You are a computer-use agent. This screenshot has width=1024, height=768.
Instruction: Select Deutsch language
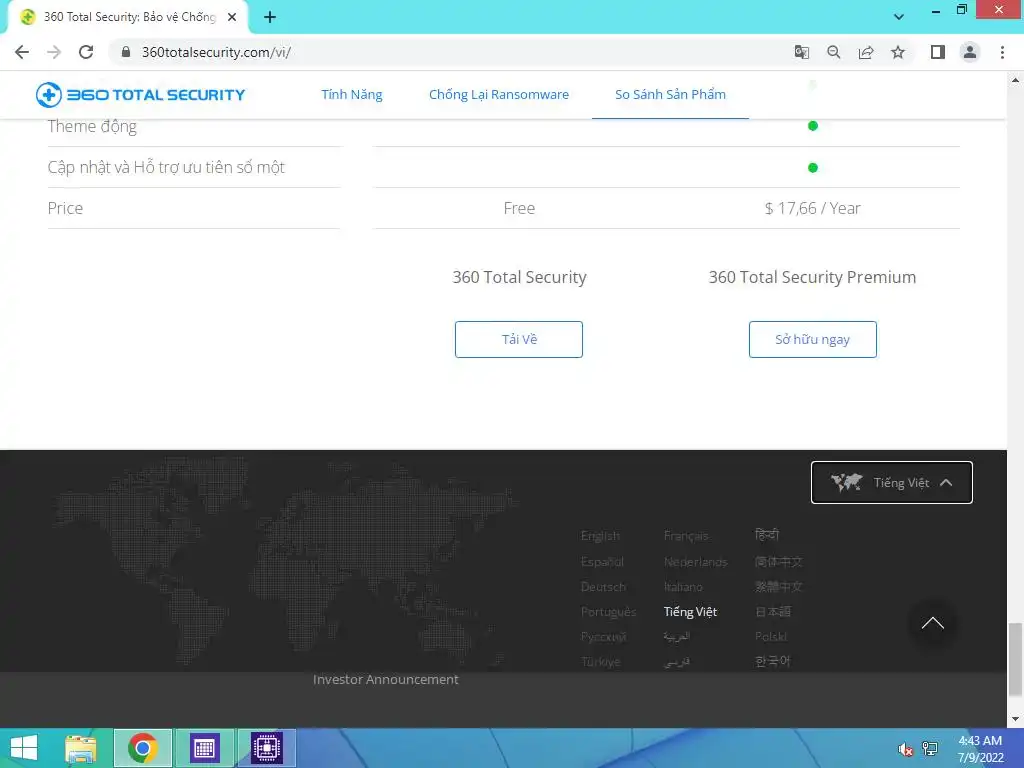[603, 586]
